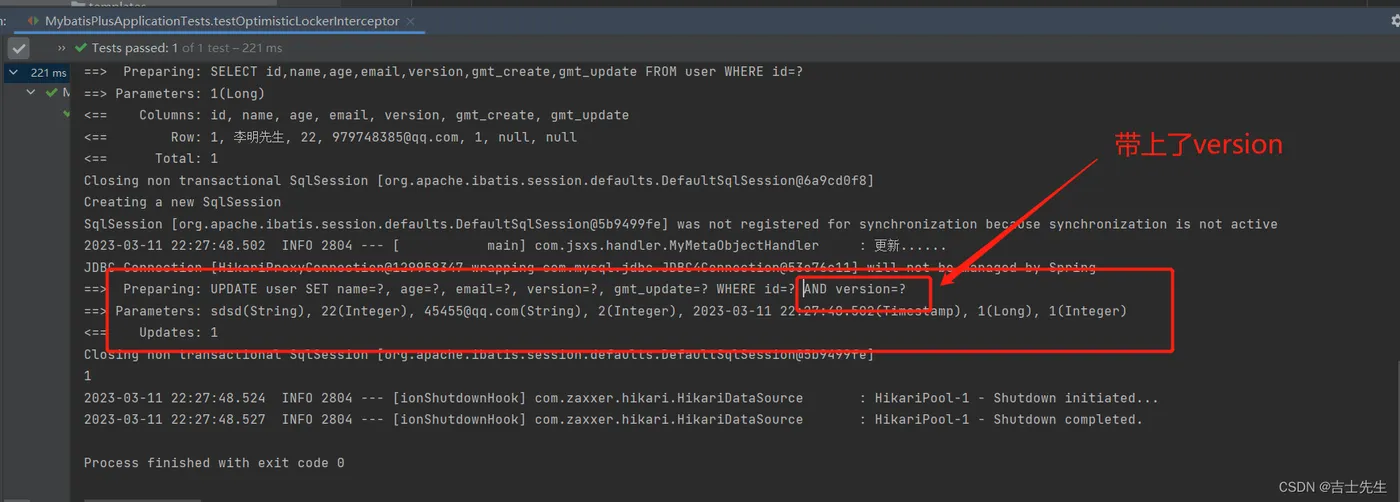Collapse the nested test class node chevron
The image size is (1400, 502).
click(x=32, y=92)
